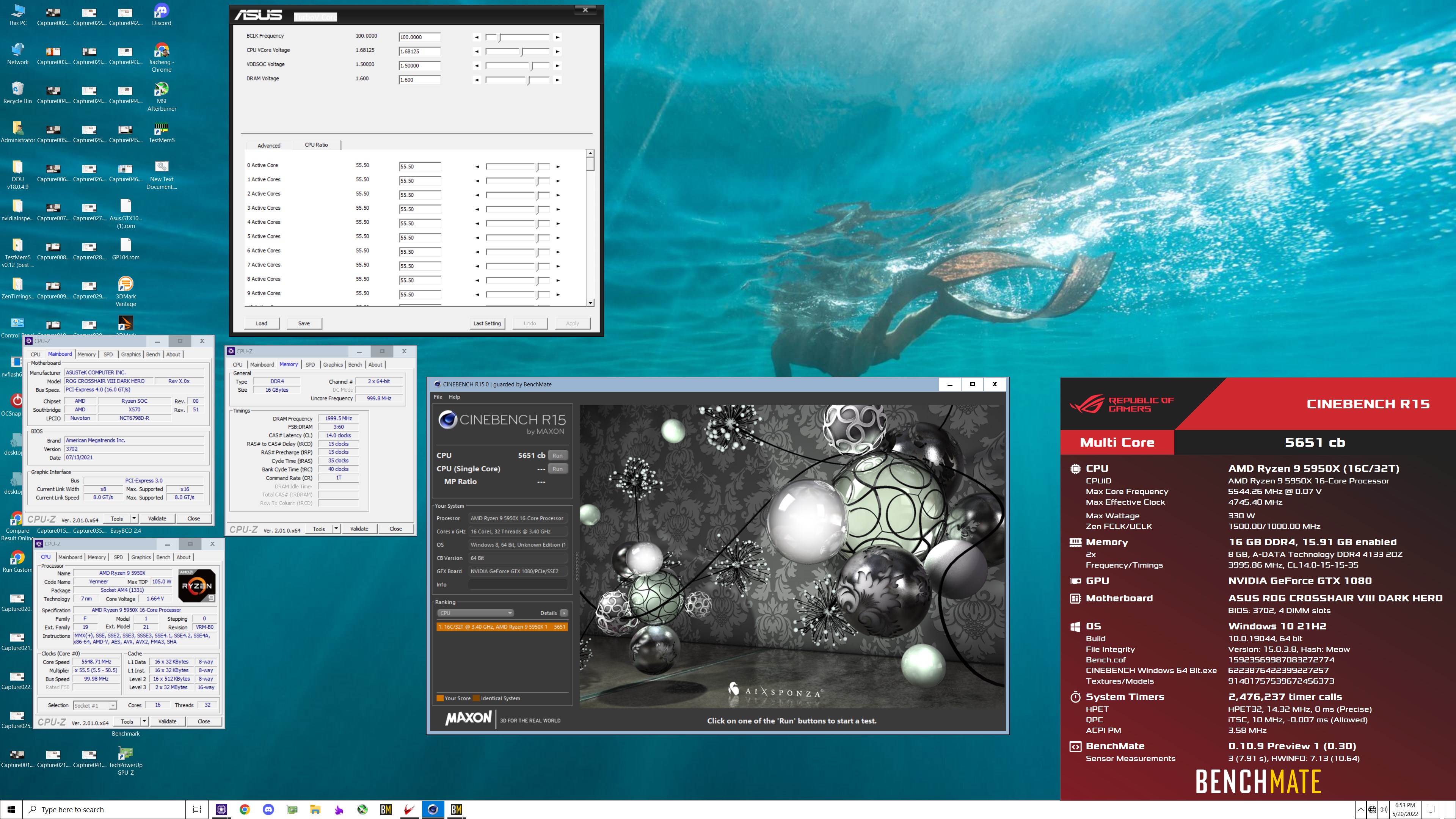Click Run button for CPU (Single Core)
1456x819 pixels.
(x=558, y=469)
